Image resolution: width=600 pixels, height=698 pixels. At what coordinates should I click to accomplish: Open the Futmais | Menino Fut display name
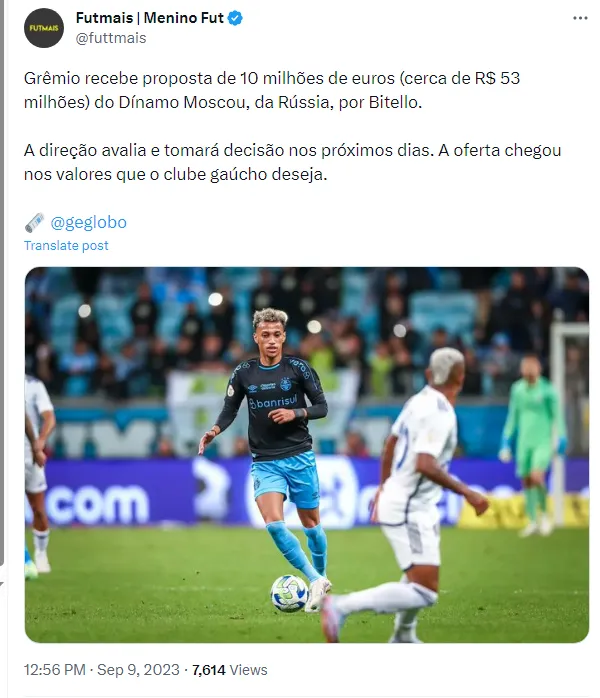[150, 18]
